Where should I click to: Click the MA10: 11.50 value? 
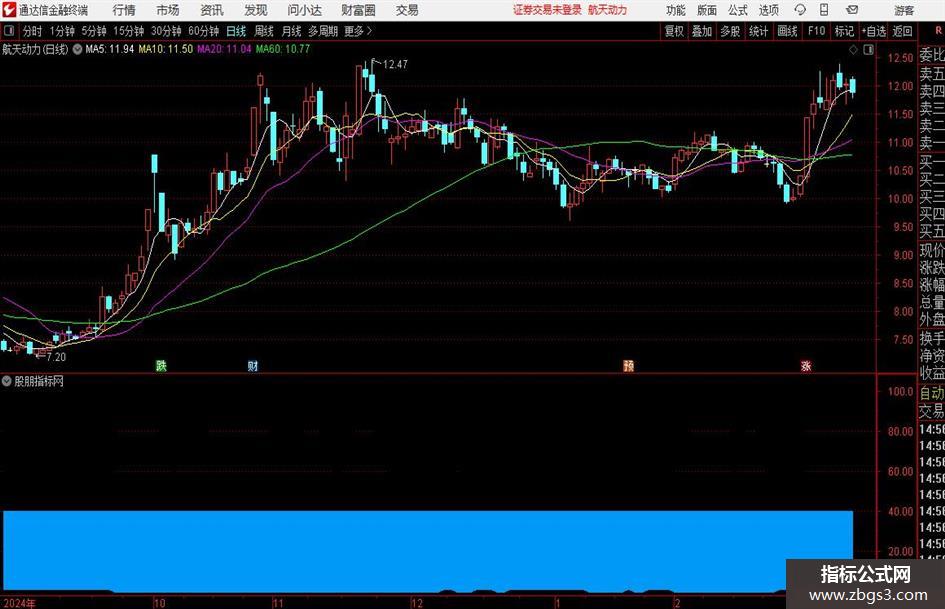(x=166, y=49)
